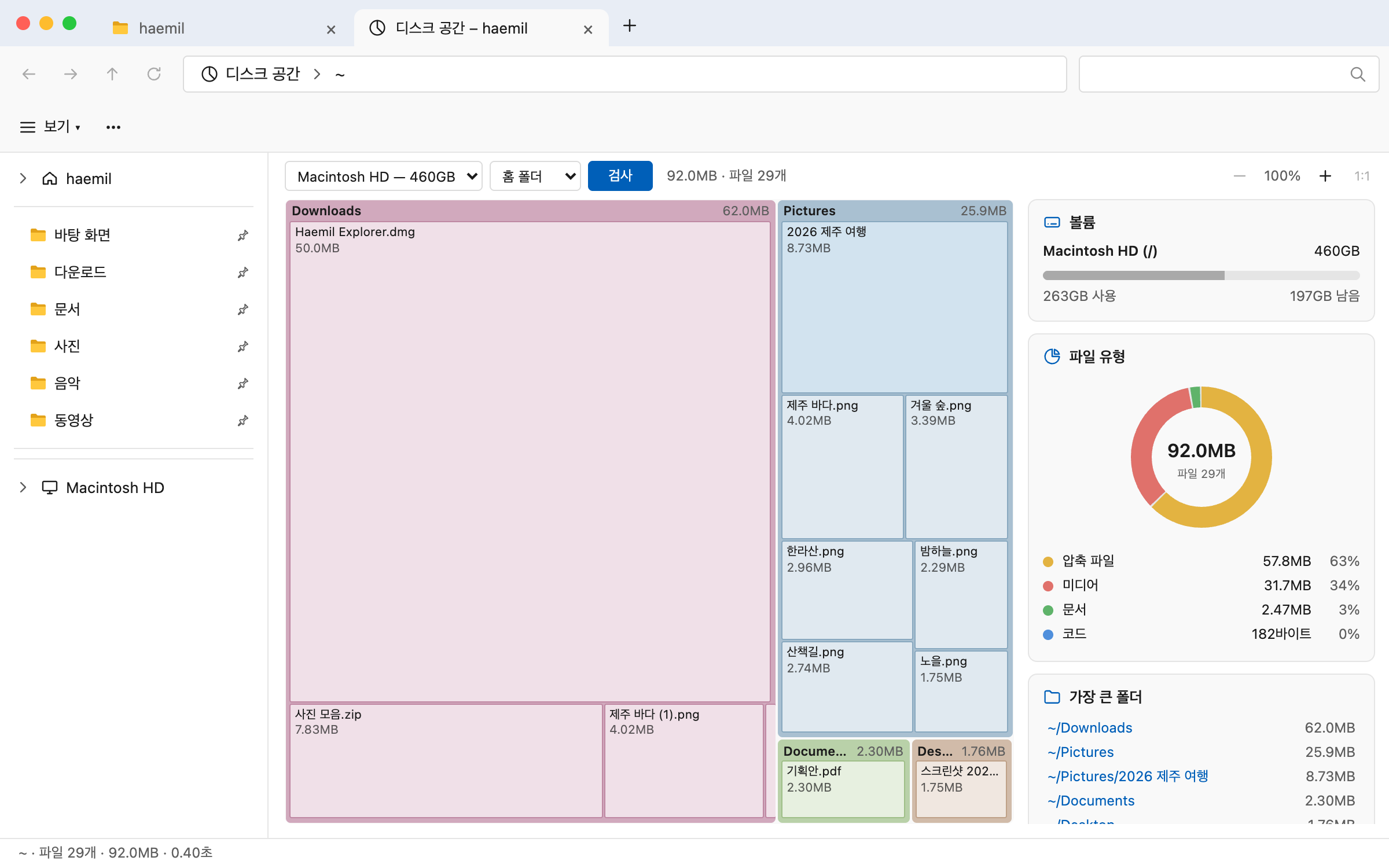
Task: Open the three-dots more options menu
Action: (113, 127)
